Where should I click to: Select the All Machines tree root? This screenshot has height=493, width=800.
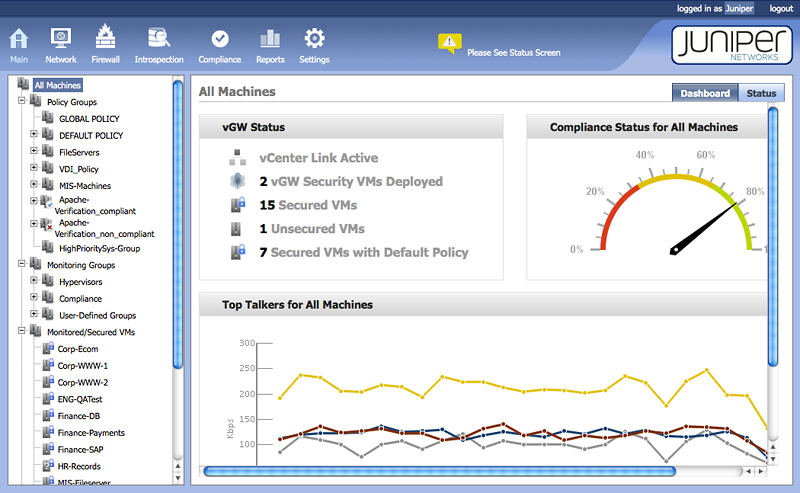click(x=57, y=86)
